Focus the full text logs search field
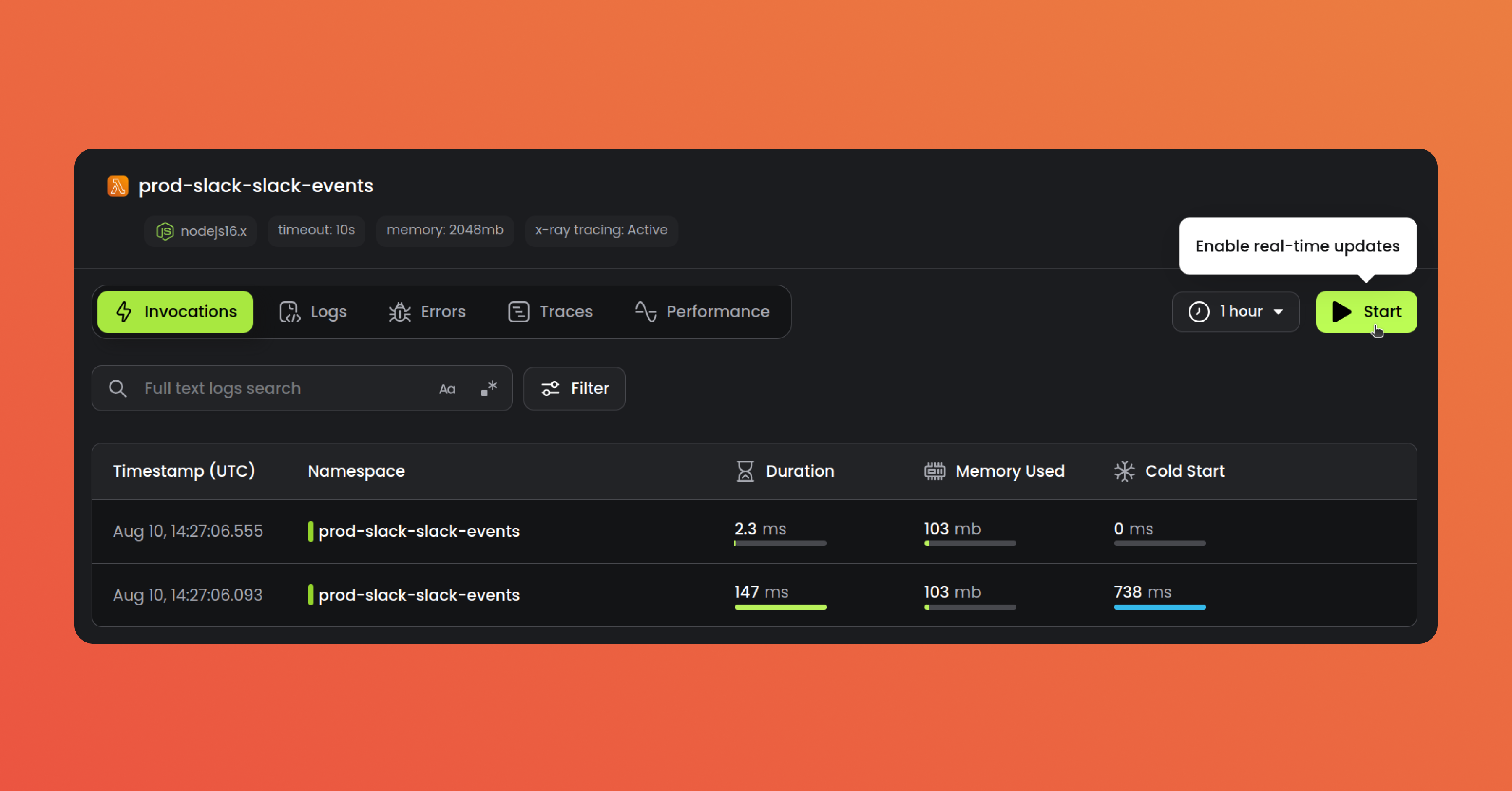The height and width of the screenshot is (791, 1512). [x=302, y=388]
